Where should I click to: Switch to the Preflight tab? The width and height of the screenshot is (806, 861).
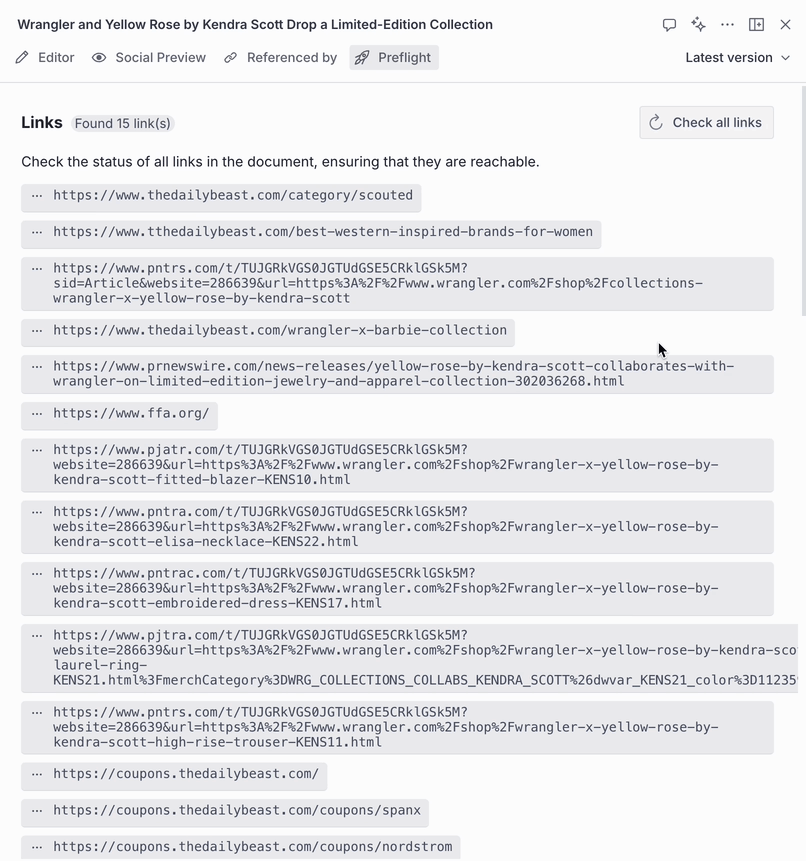click(x=393, y=58)
